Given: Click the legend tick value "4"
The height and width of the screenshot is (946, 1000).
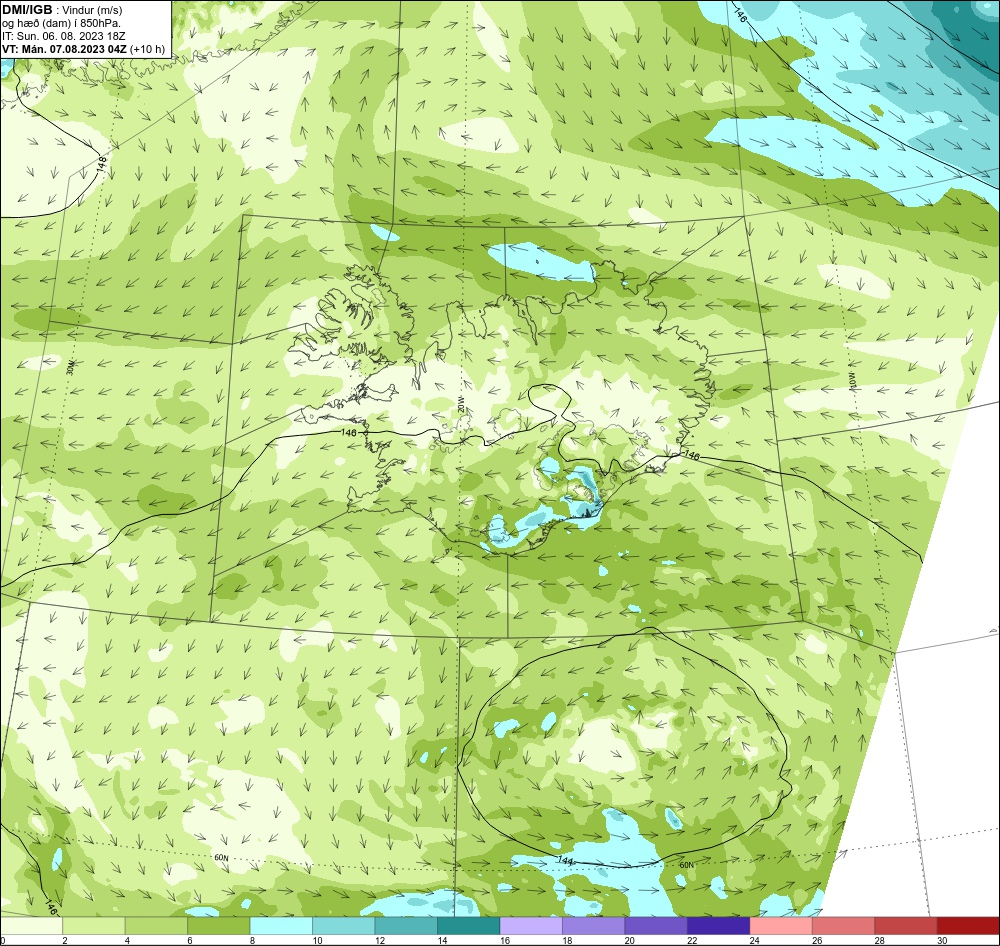Looking at the screenshot, I should pos(127,940).
